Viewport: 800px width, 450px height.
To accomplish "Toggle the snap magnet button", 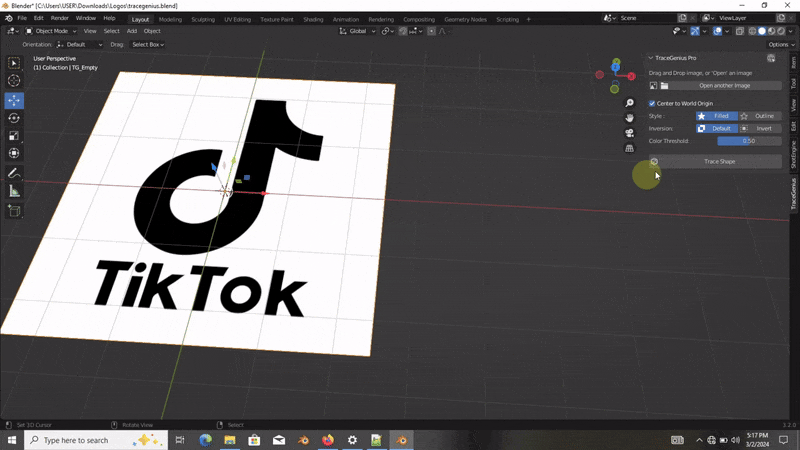I will [403, 31].
